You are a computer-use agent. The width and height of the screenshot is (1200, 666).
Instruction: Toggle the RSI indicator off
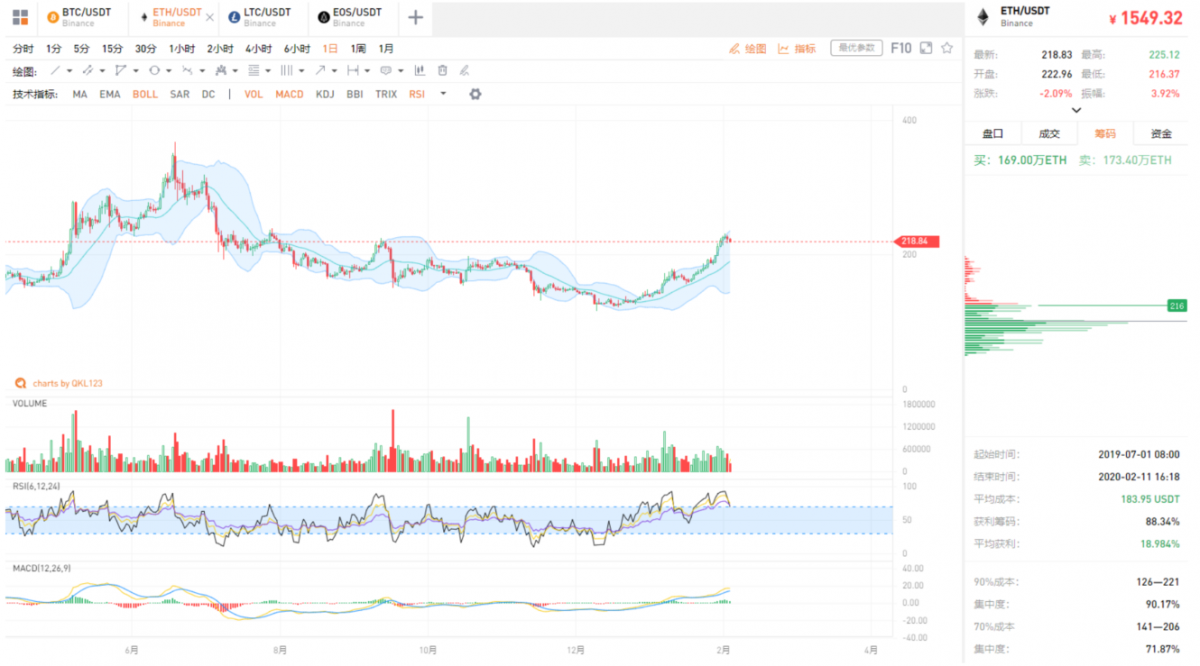tap(416, 94)
